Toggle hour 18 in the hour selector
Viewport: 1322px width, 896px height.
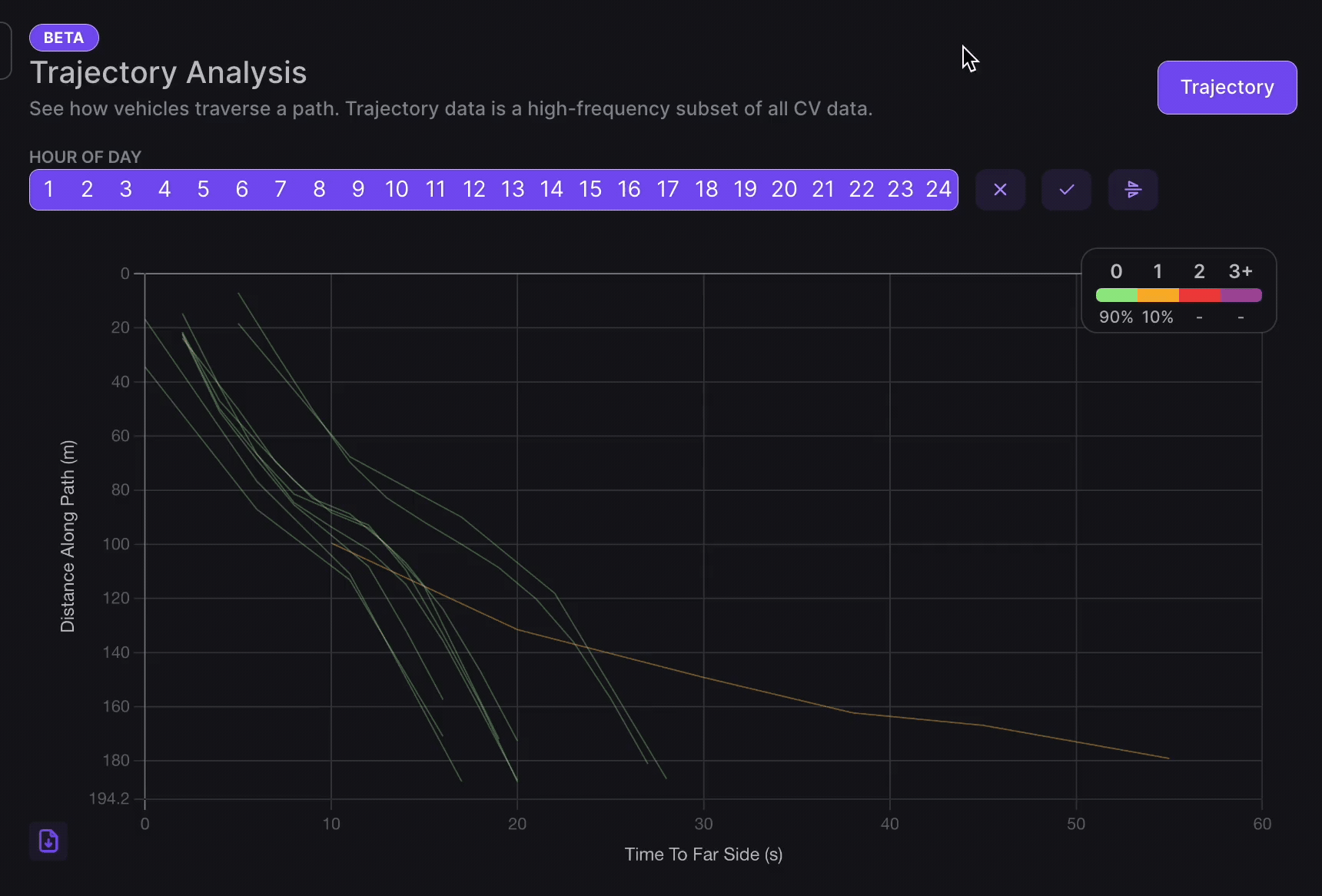[706, 189]
